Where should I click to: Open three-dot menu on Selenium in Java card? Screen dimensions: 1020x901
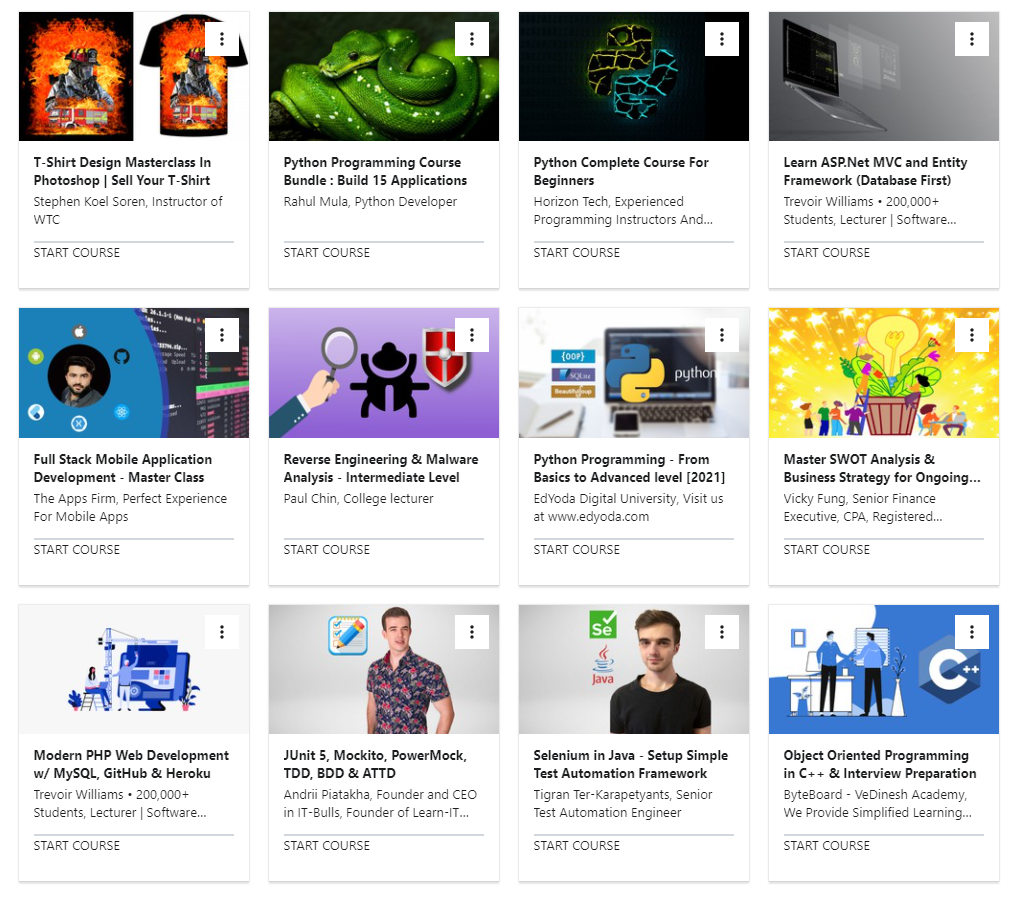(721, 632)
